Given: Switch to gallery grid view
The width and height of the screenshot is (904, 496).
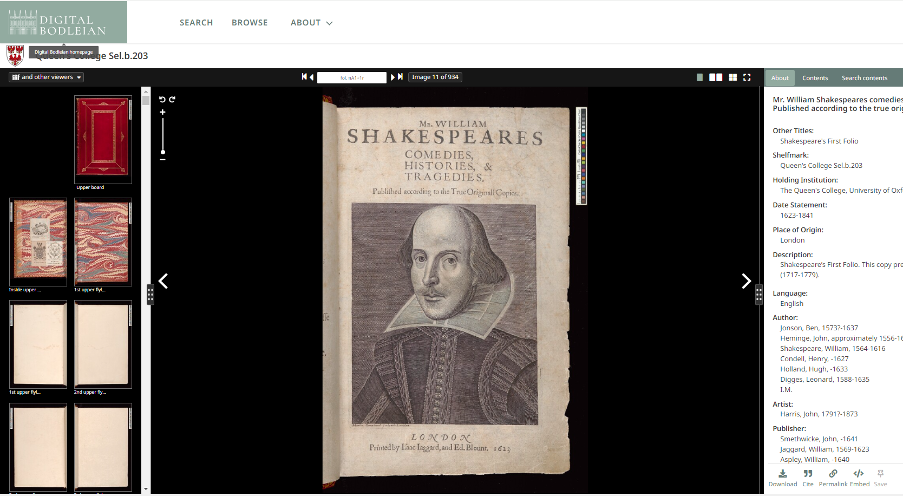Looking at the screenshot, I should [x=733, y=77].
